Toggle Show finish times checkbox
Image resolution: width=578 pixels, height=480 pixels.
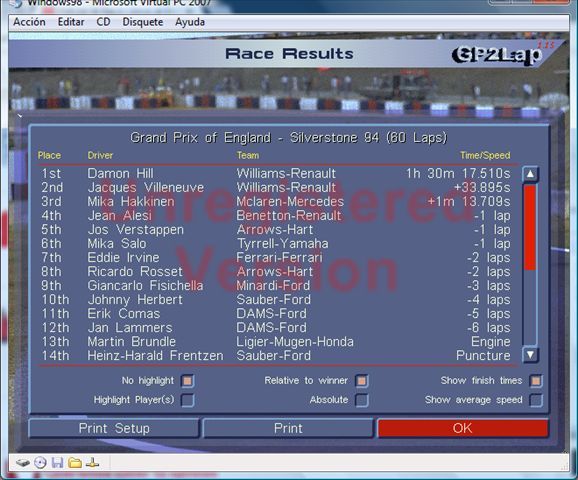coord(536,381)
